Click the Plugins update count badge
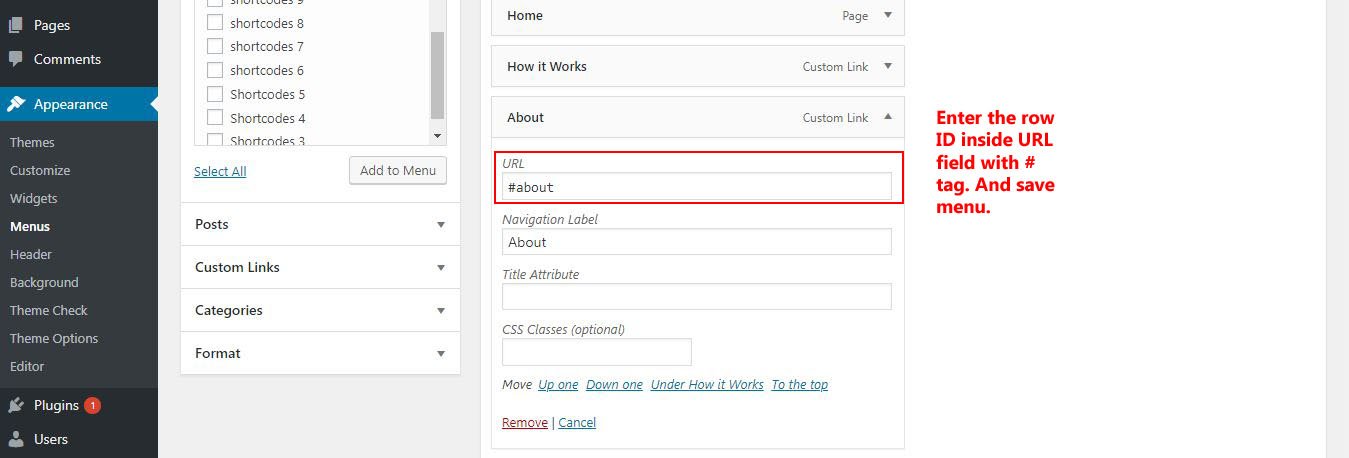This screenshot has height=458, width=1349. click(92, 405)
